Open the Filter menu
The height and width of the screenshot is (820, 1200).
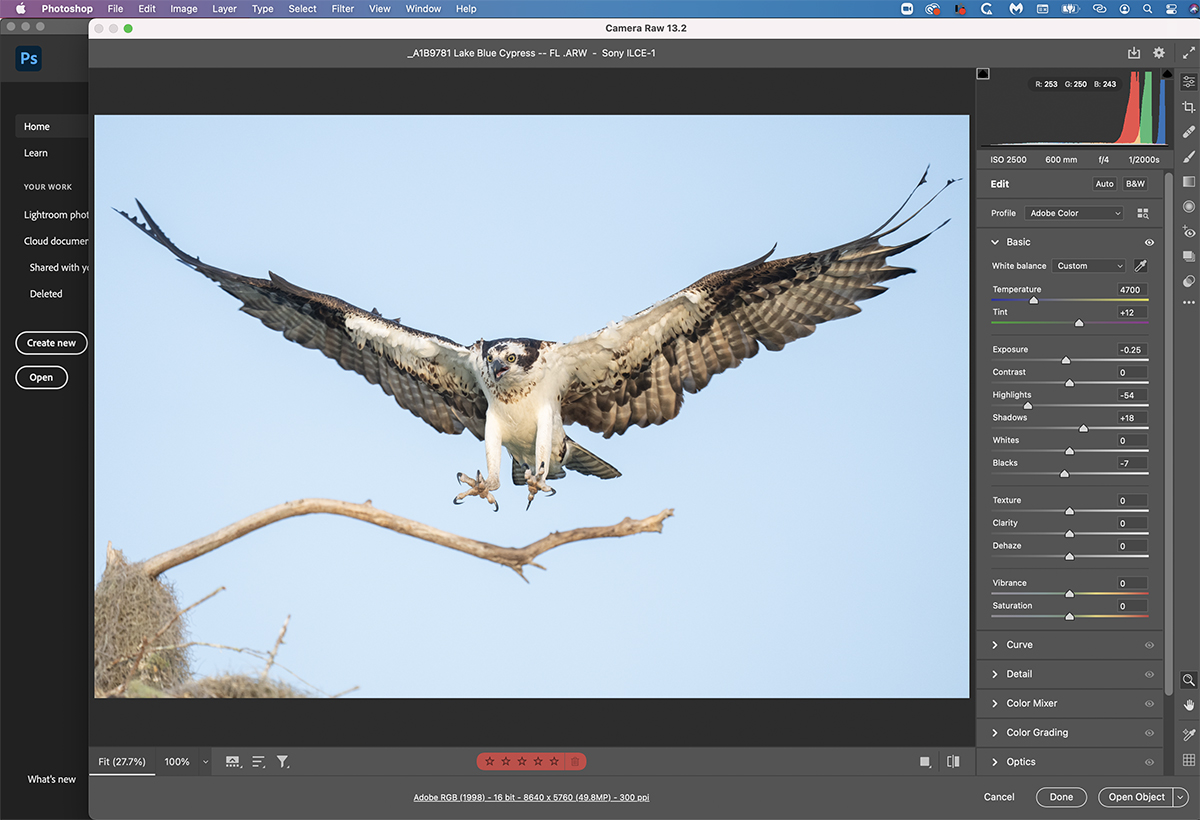click(343, 9)
